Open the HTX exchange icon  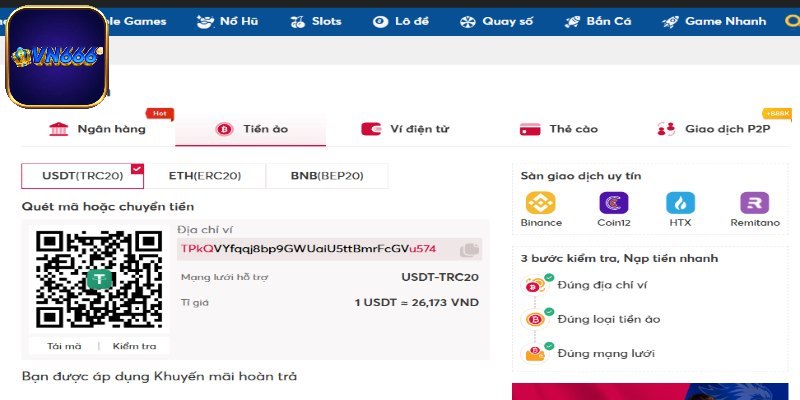point(681,203)
